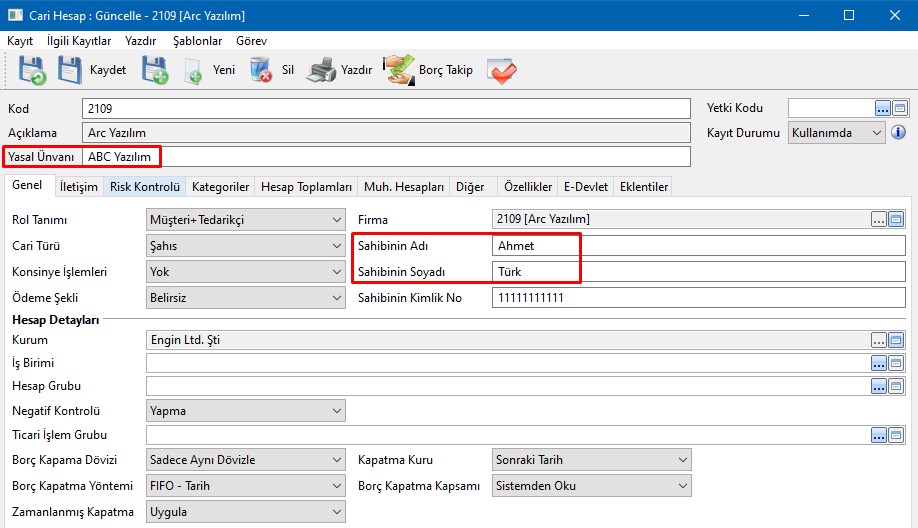
Task: Open the İlgili Kayıtlar menu
Action: 79,41
